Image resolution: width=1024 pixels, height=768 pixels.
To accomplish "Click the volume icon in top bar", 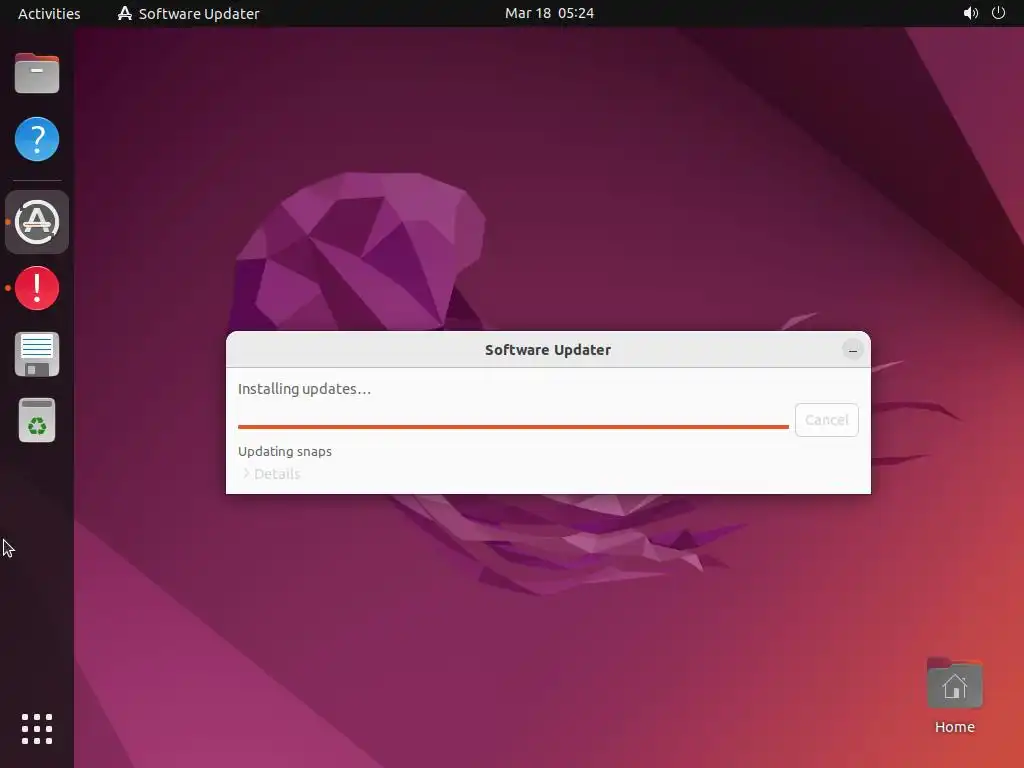I will (x=970, y=13).
